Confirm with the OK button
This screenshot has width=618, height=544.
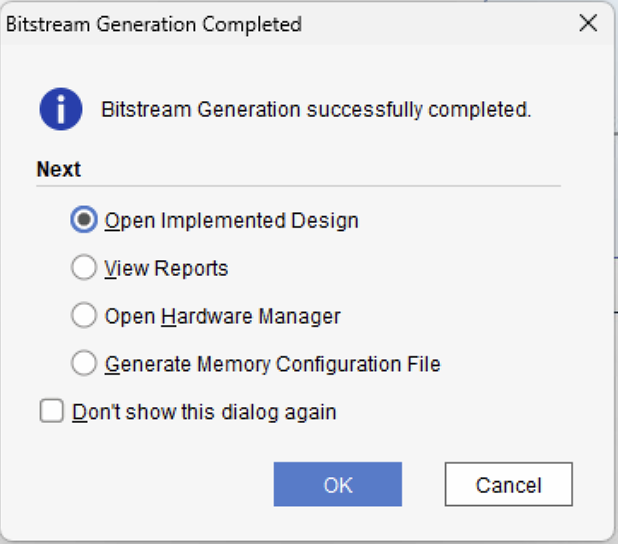[x=337, y=485]
